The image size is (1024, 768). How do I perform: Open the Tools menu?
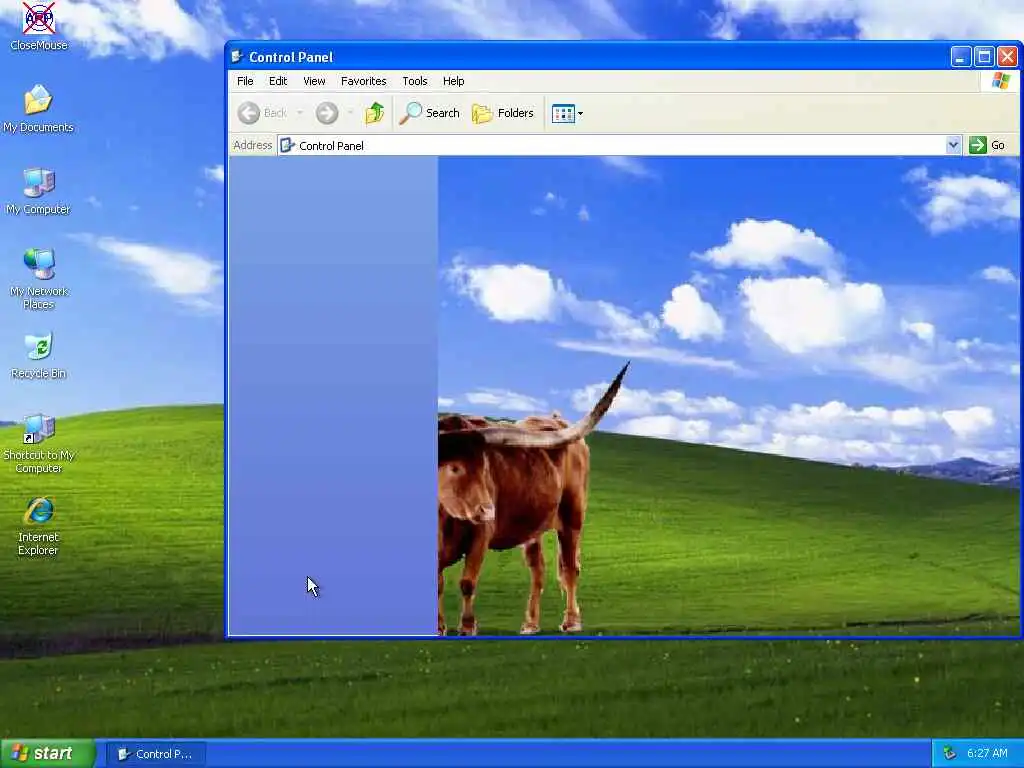(415, 81)
